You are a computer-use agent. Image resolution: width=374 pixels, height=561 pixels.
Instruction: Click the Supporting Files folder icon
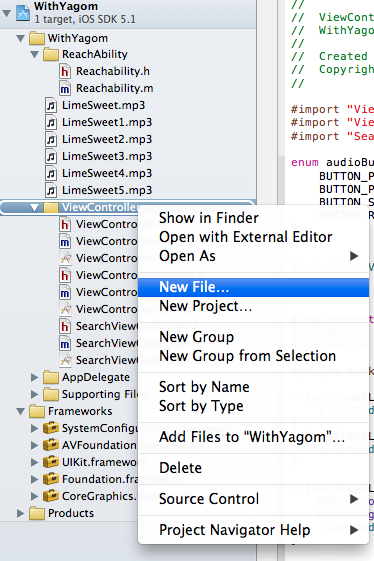[x=51, y=394]
